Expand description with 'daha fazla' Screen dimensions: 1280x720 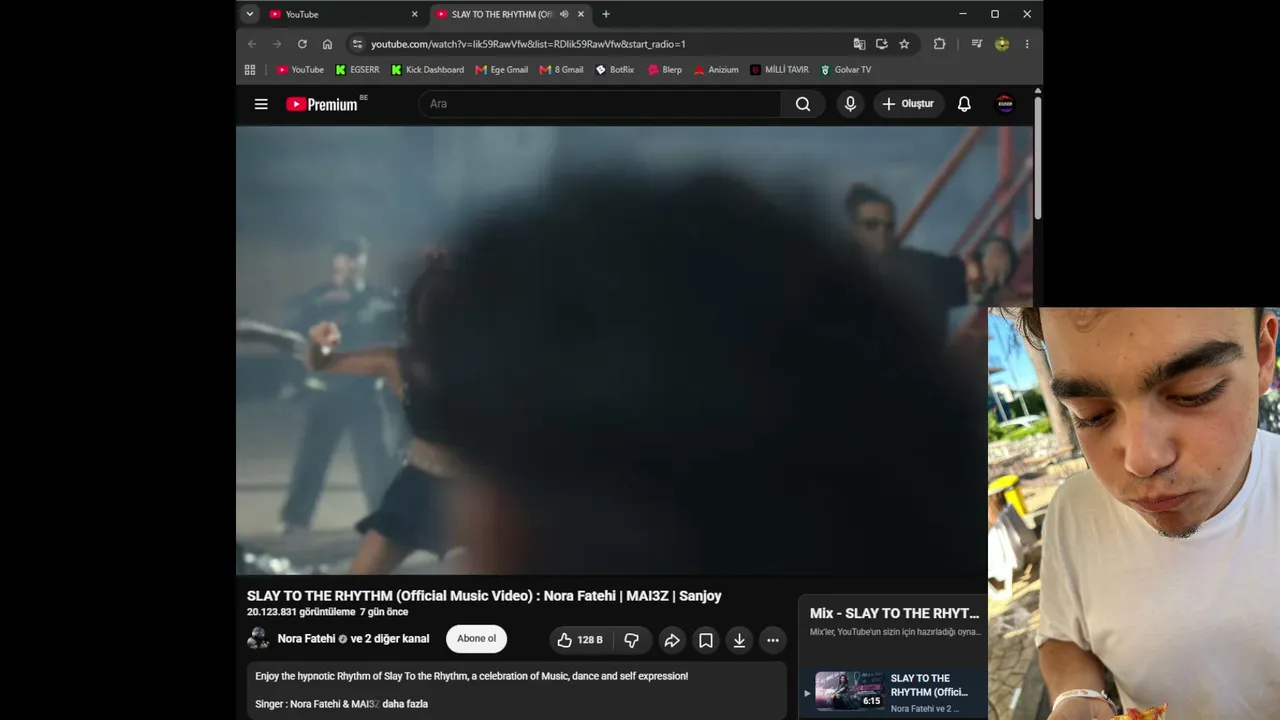405,704
